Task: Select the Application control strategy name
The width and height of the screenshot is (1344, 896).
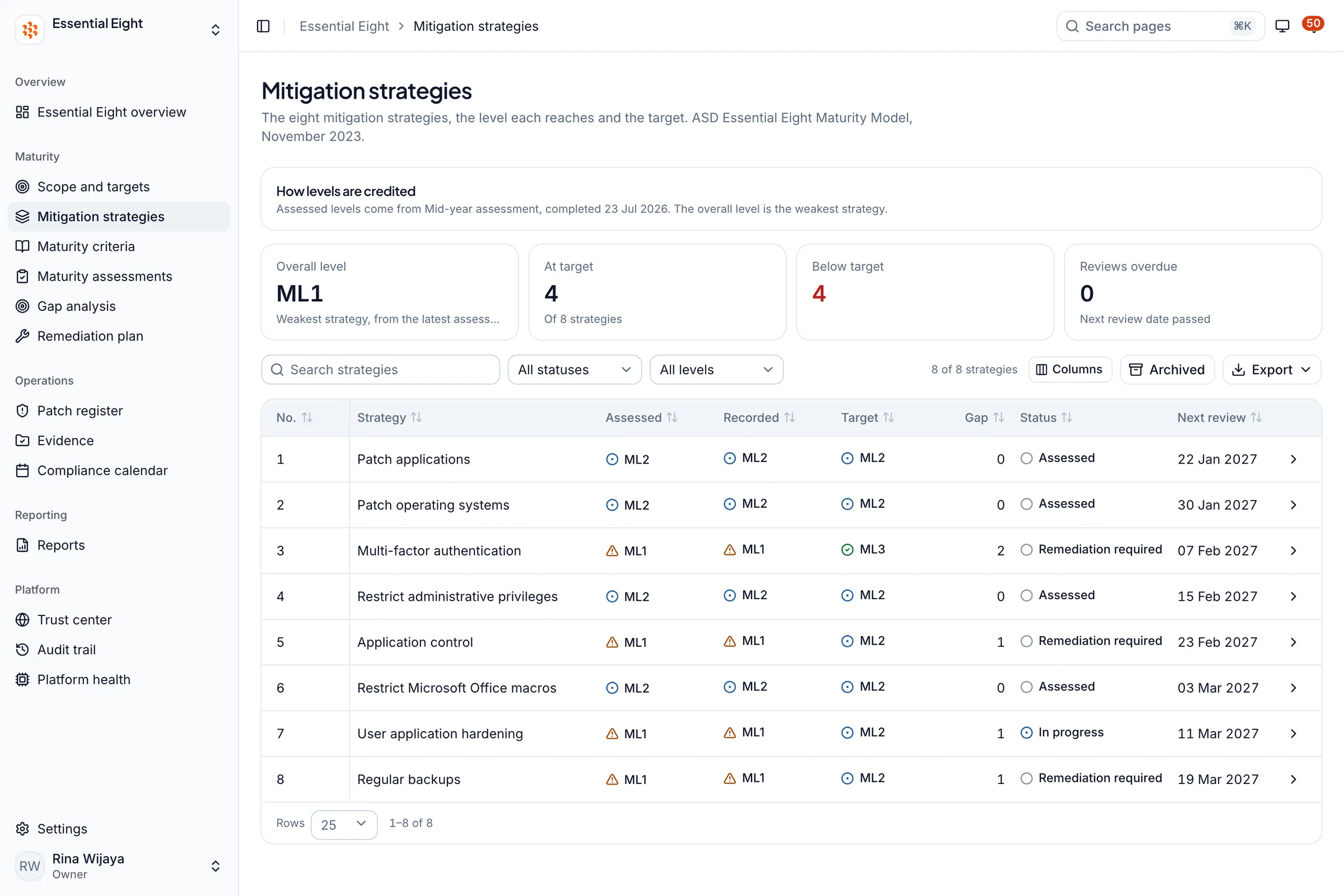Action: click(x=415, y=642)
